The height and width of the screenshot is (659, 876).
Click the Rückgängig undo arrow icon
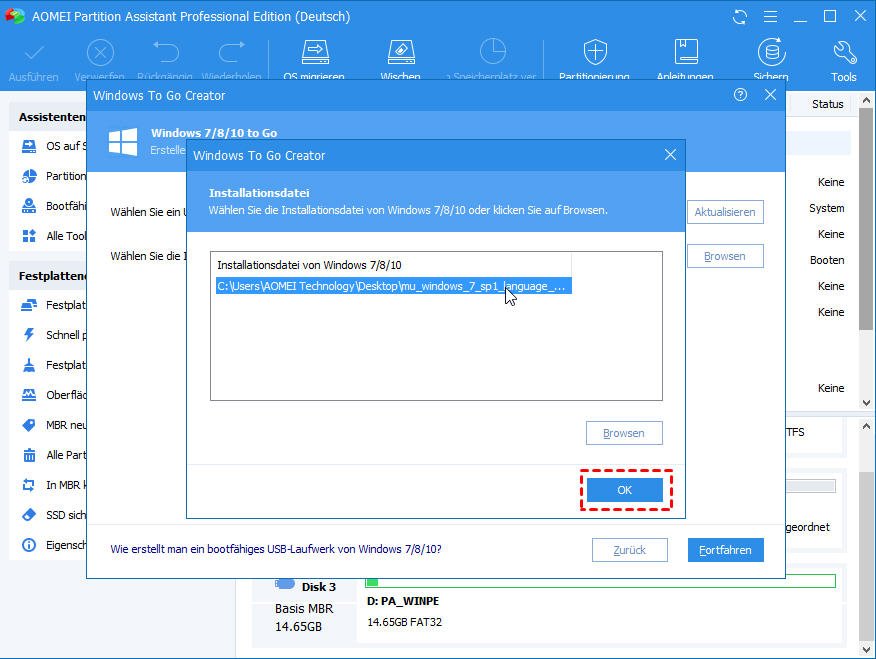click(x=166, y=52)
